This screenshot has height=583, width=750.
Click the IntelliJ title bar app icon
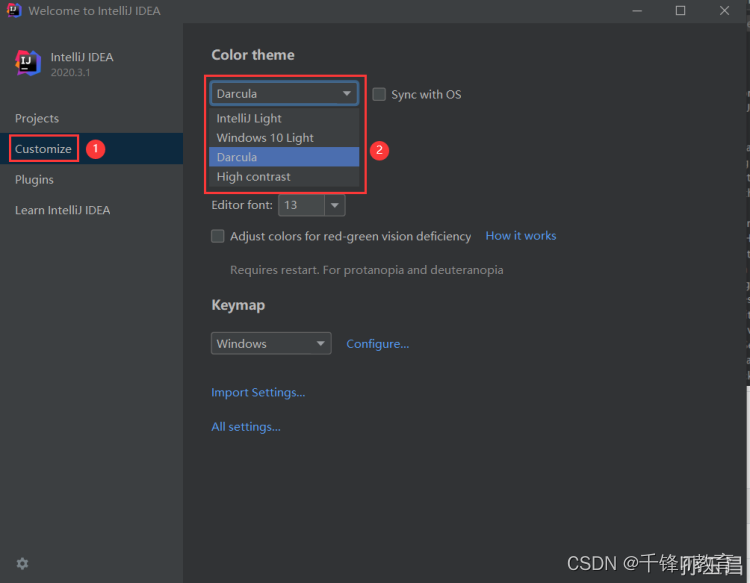(x=14, y=10)
